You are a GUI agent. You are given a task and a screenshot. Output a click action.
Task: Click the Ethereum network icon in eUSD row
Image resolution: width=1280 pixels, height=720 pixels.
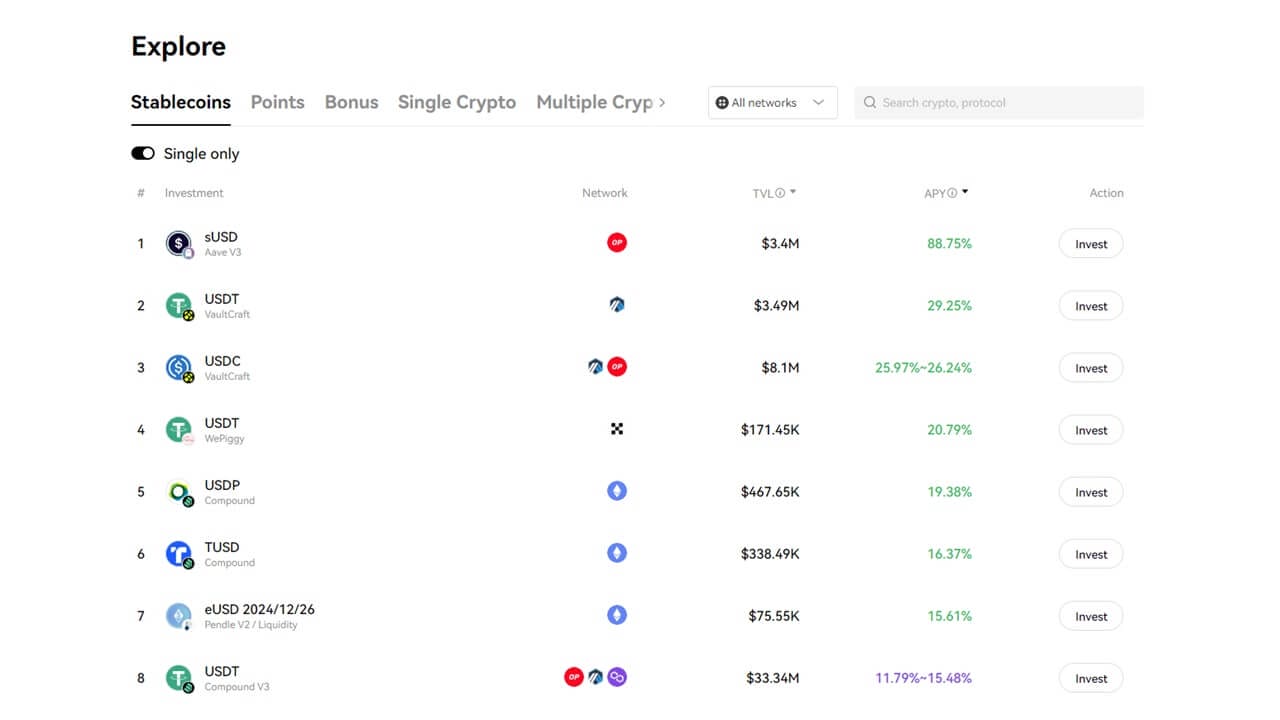[x=617, y=615]
